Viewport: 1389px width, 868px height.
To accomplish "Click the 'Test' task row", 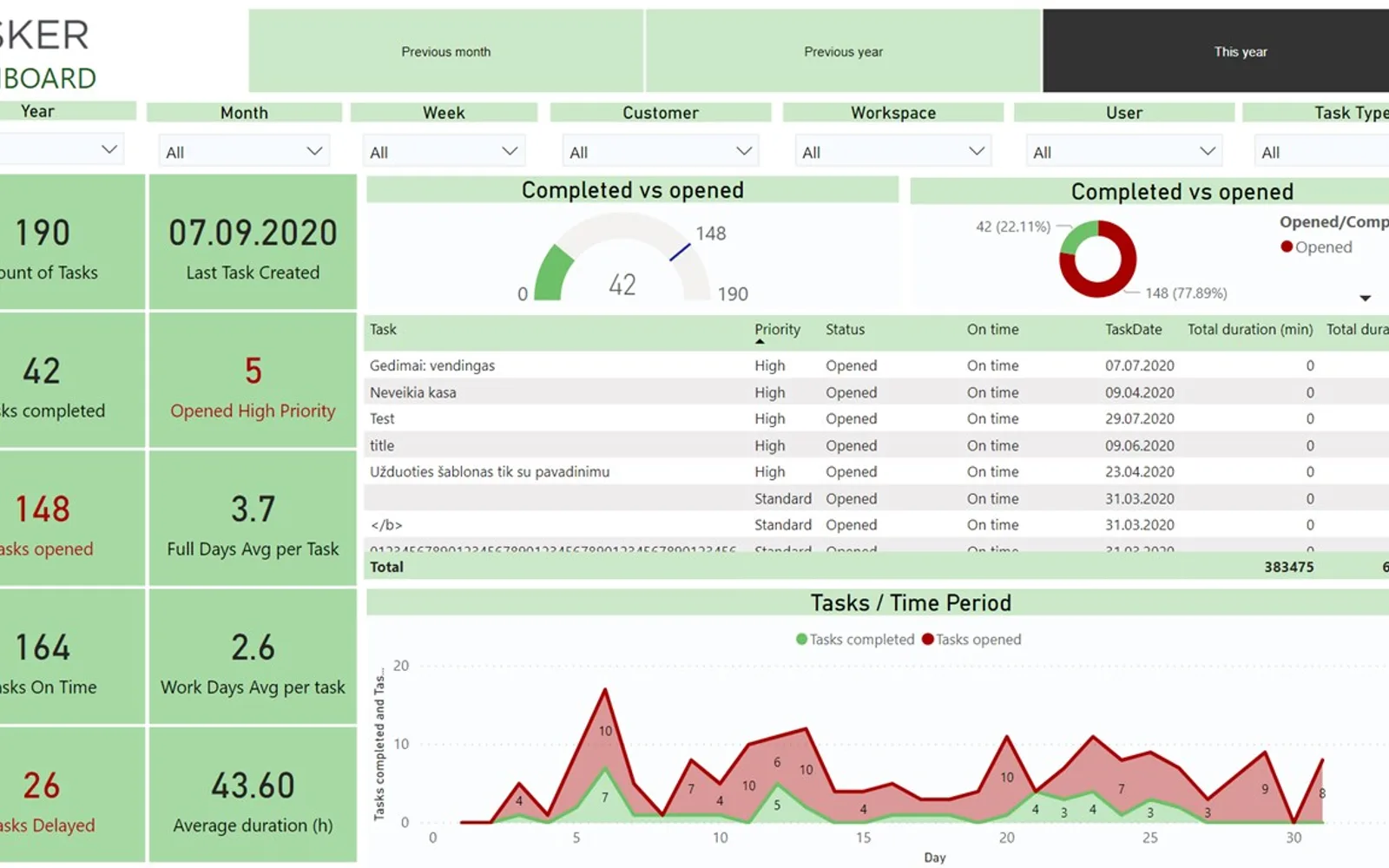I will click(x=877, y=418).
